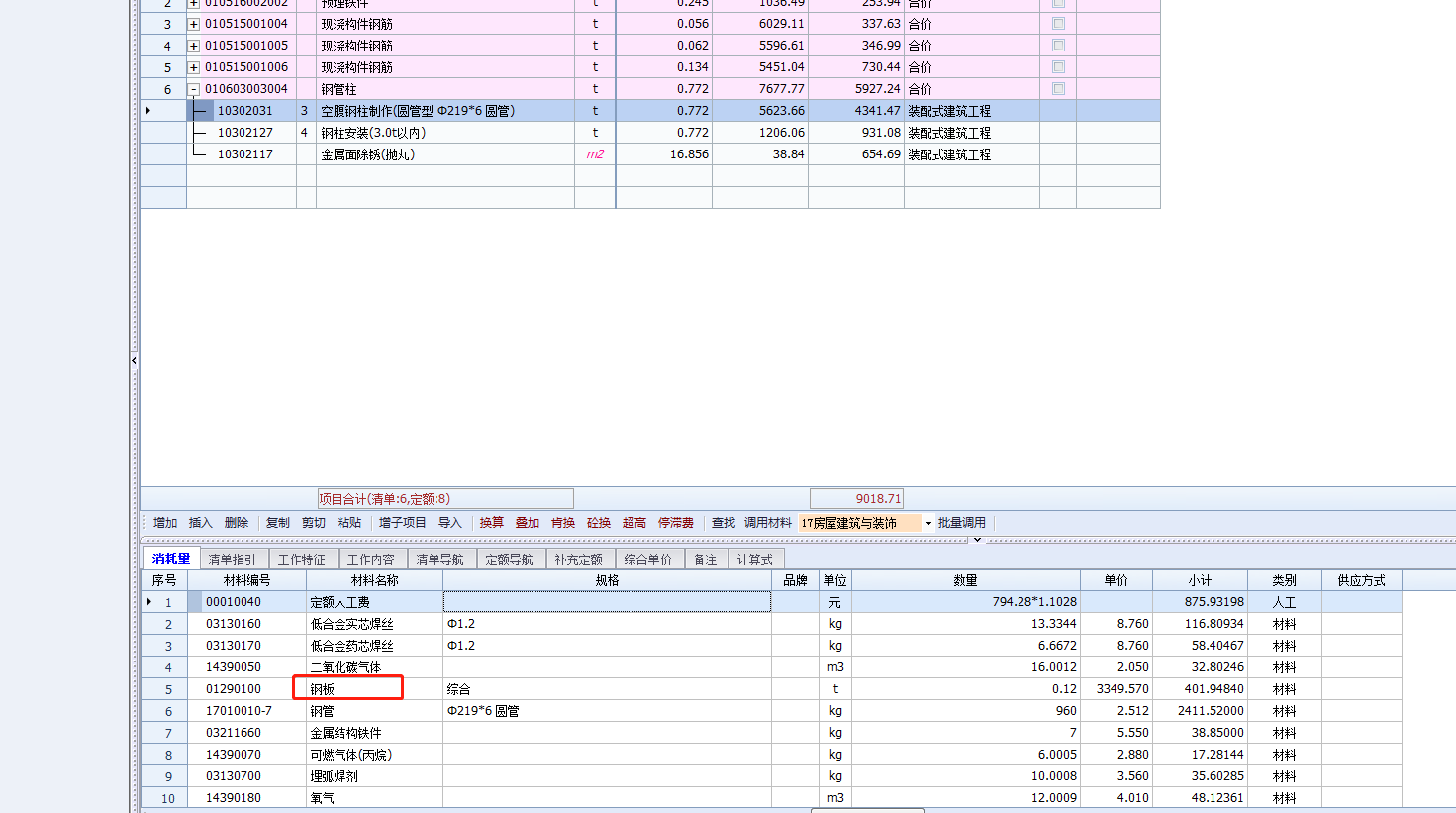Click the 剪切 toolbar button

pos(314,523)
